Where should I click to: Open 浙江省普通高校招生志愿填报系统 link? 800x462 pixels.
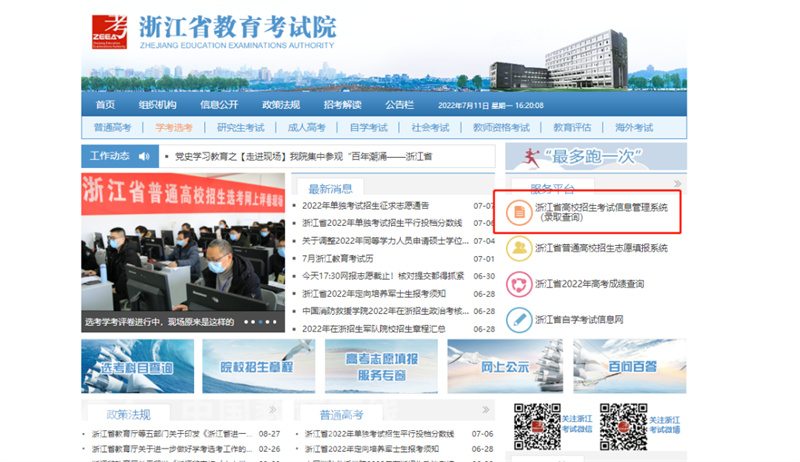pos(601,248)
